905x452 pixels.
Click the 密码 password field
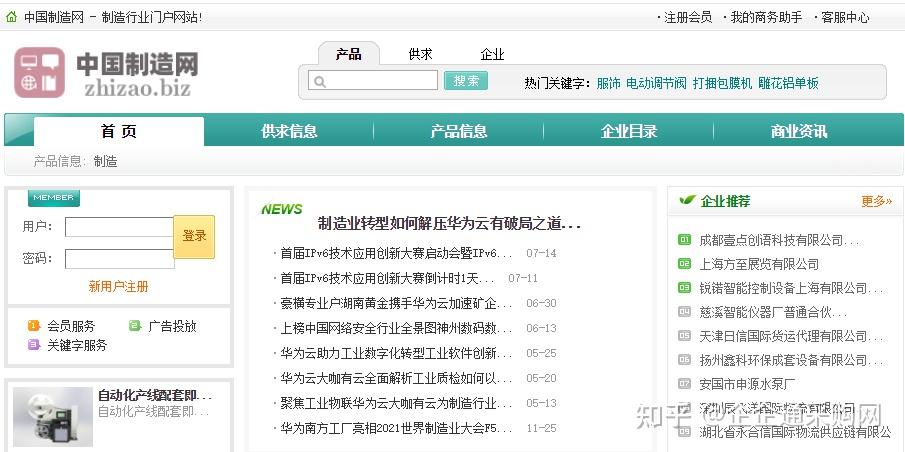(x=119, y=259)
